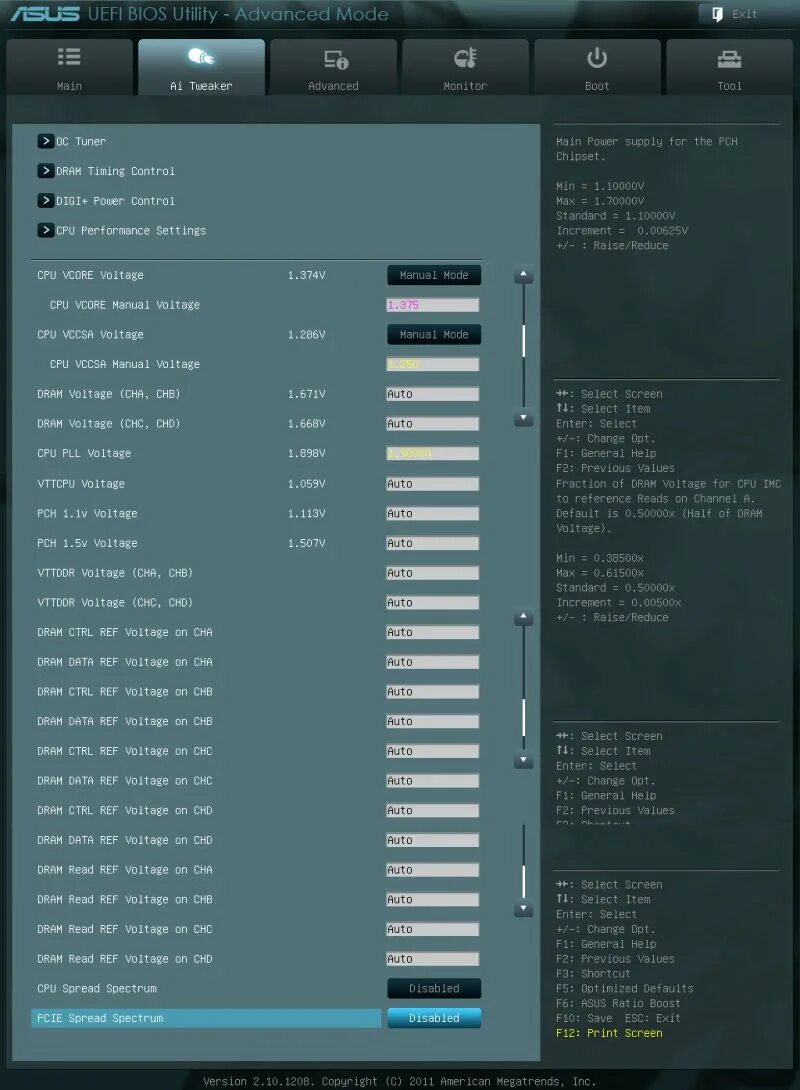Open PCIE Spread Spectrum Disabled dropdown
Image resolution: width=800 pixels, height=1090 pixels.
[434, 1018]
